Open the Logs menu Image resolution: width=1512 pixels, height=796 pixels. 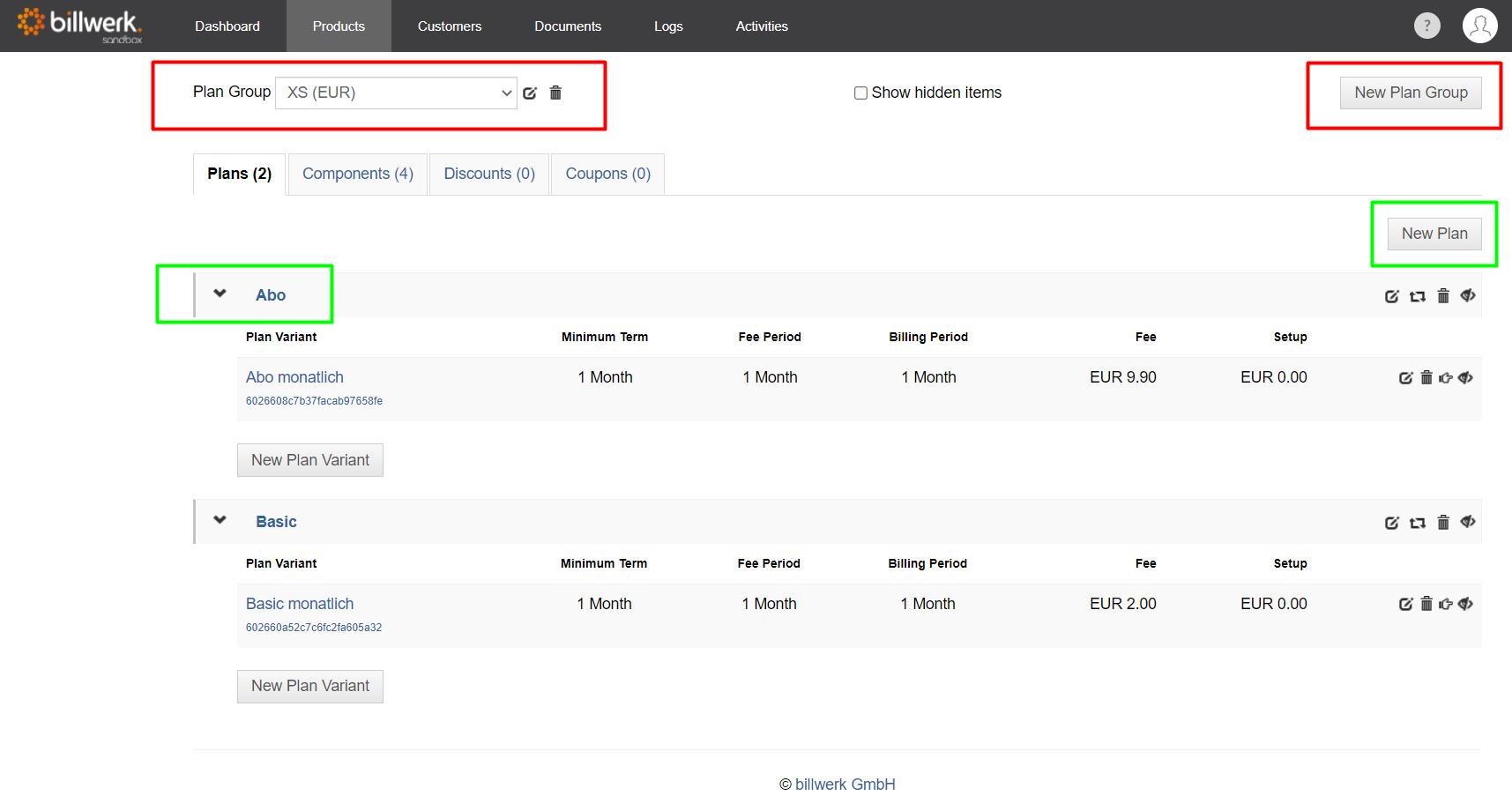(668, 26)
